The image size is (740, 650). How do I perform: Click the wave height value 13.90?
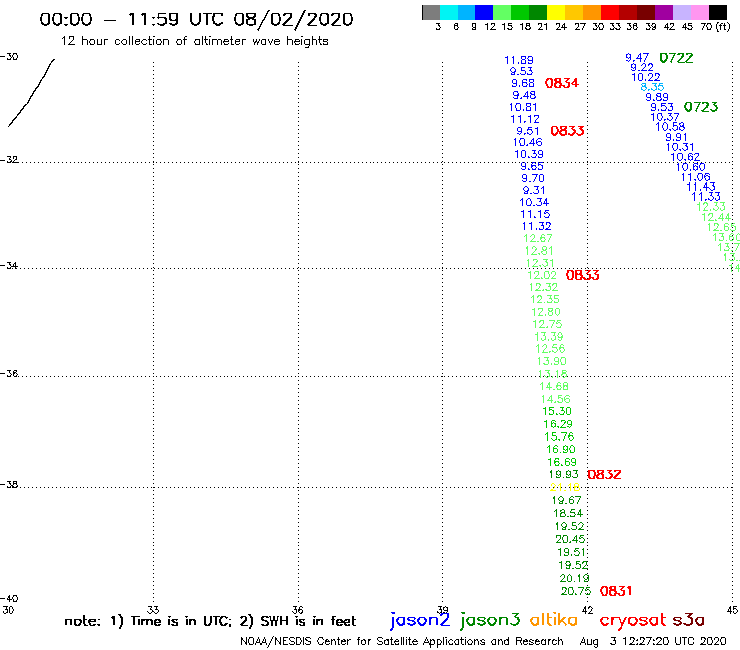click(x=552, y=361)
